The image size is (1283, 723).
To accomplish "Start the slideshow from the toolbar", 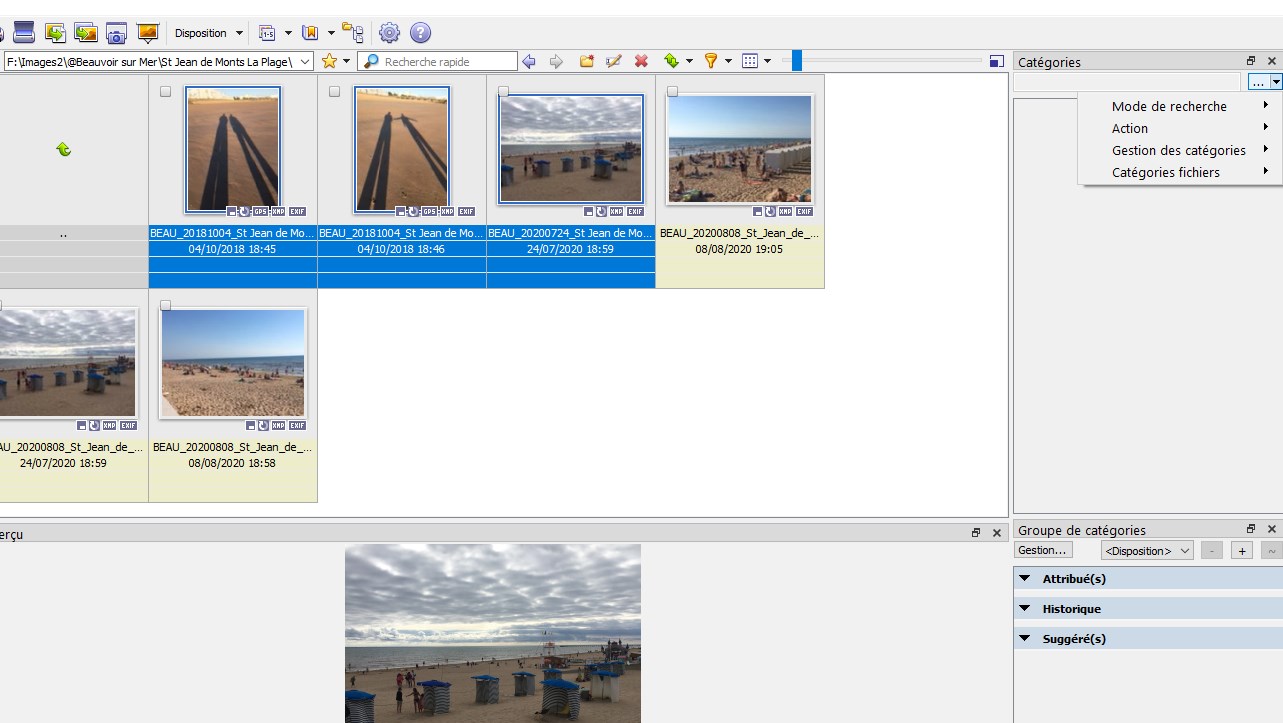I will [x=148, y=33].
